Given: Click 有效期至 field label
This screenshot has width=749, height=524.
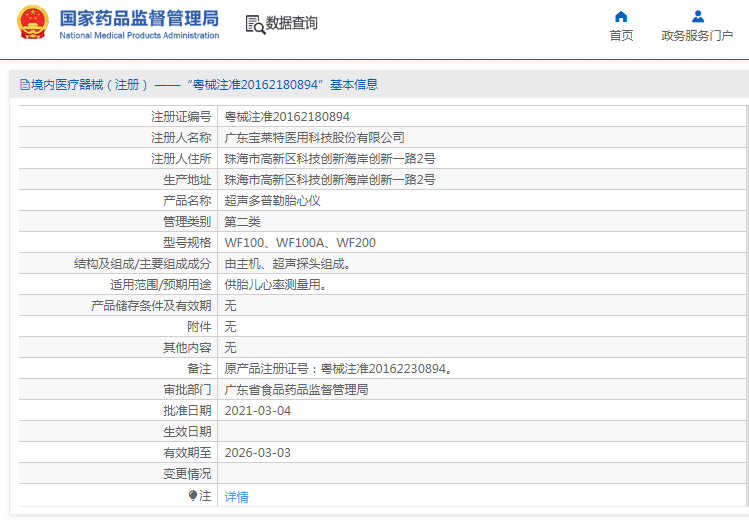Looking at the screenshot, I should tap(187, 453).
